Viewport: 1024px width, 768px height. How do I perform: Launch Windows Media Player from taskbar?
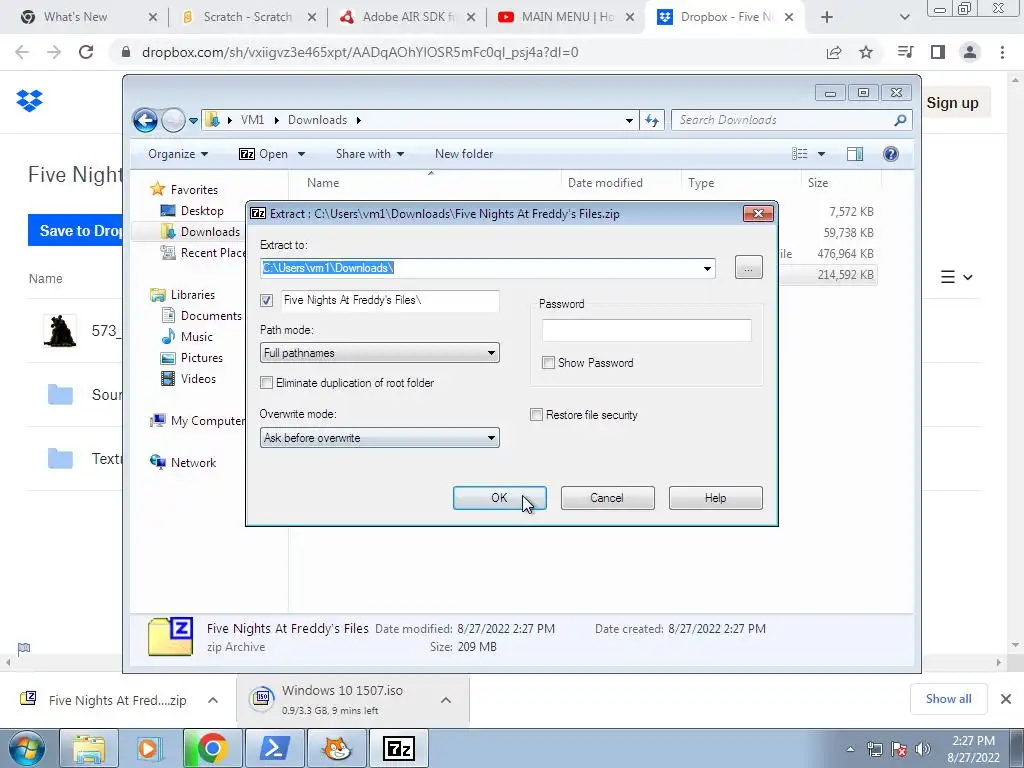point(150,748)
